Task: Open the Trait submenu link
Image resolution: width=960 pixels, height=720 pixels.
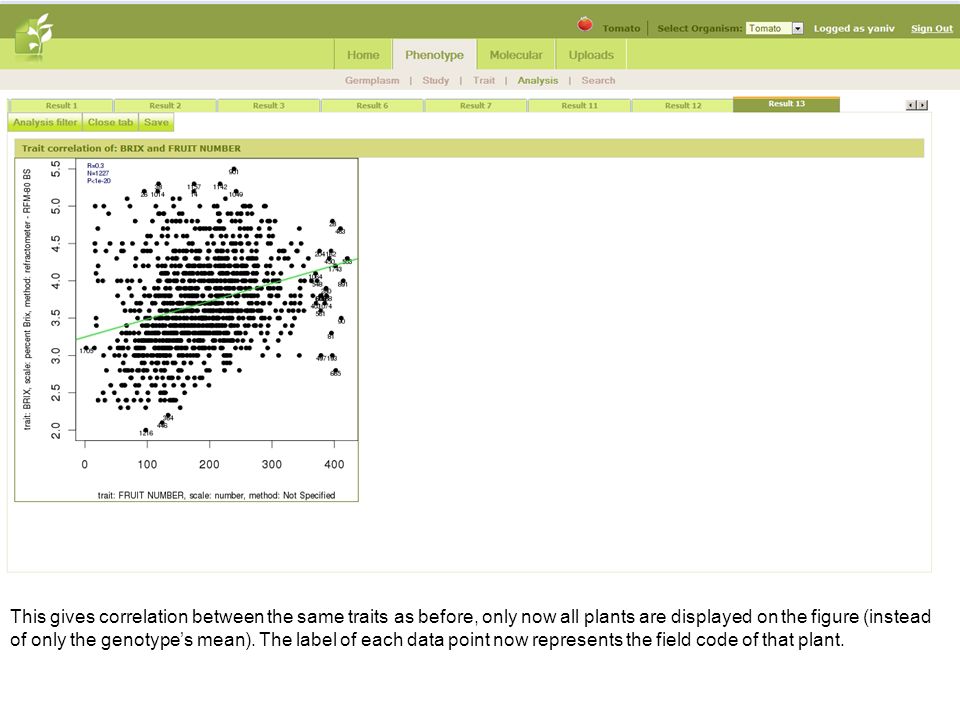Action: [484, 80]
